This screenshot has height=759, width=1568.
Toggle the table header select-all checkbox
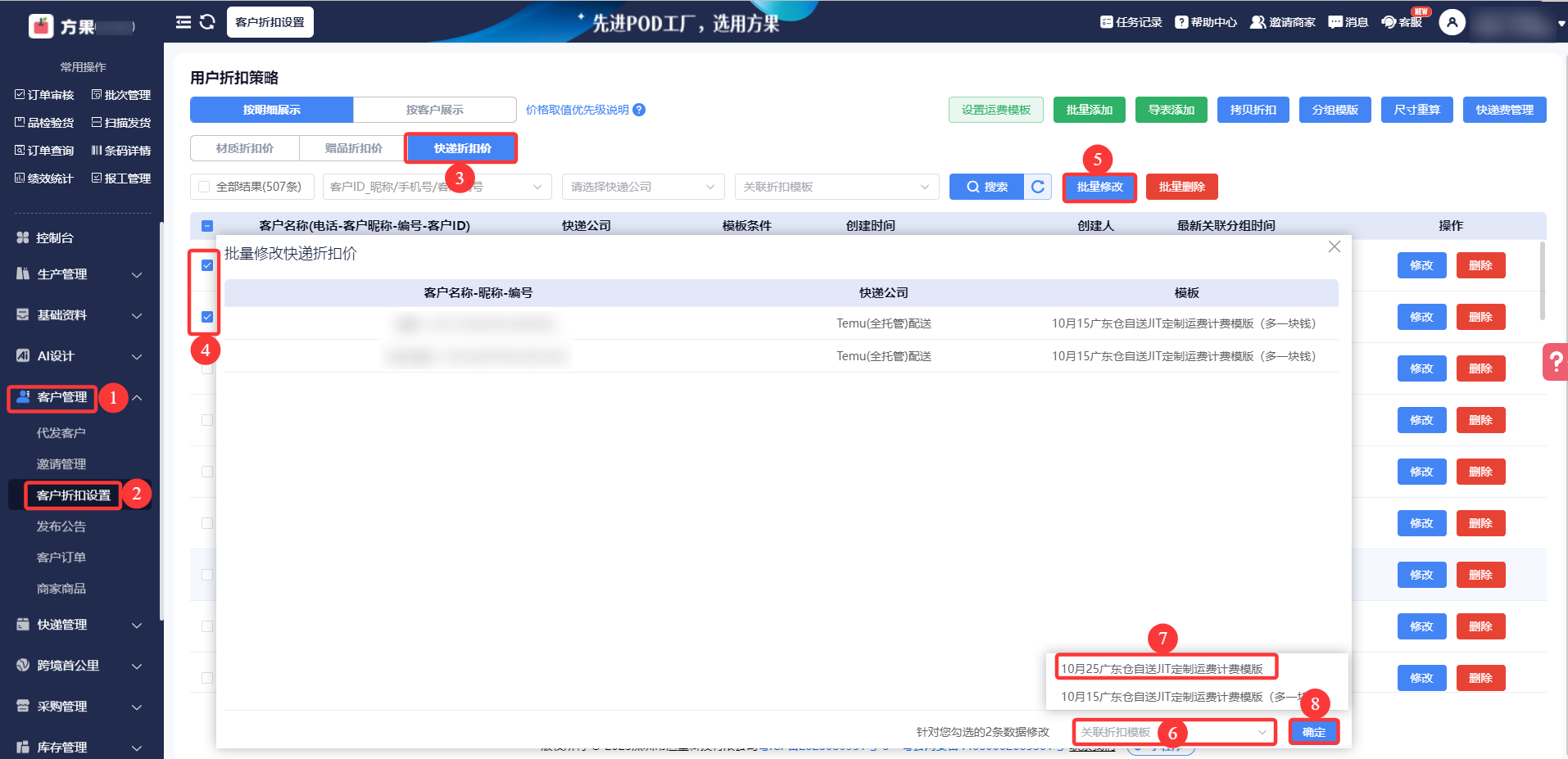click(207, 226)
